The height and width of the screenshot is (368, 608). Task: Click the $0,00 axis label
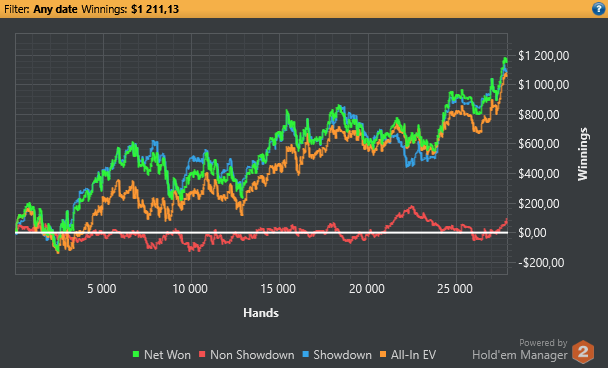pos(532,233)
